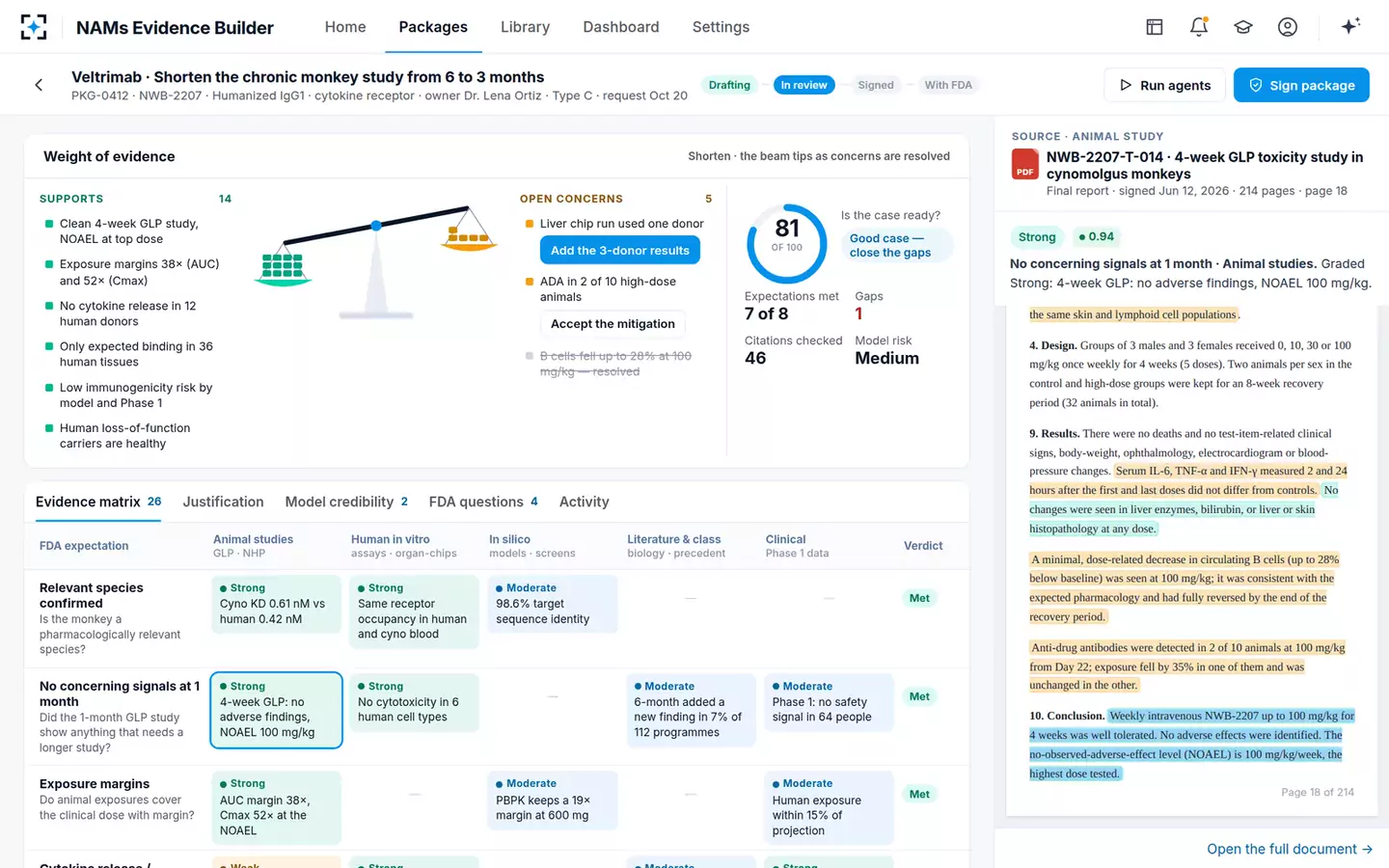Open the Settings tab
The height and width of the screenshot is (868, 1389).
tap(721, 27)
